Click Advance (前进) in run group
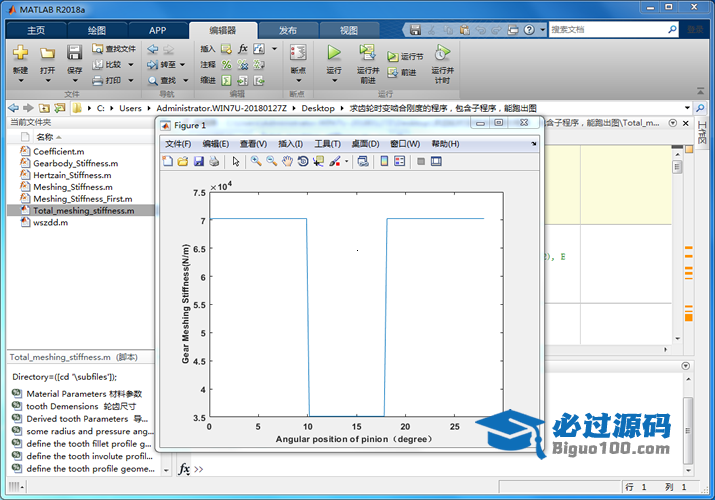 point(402,72)
